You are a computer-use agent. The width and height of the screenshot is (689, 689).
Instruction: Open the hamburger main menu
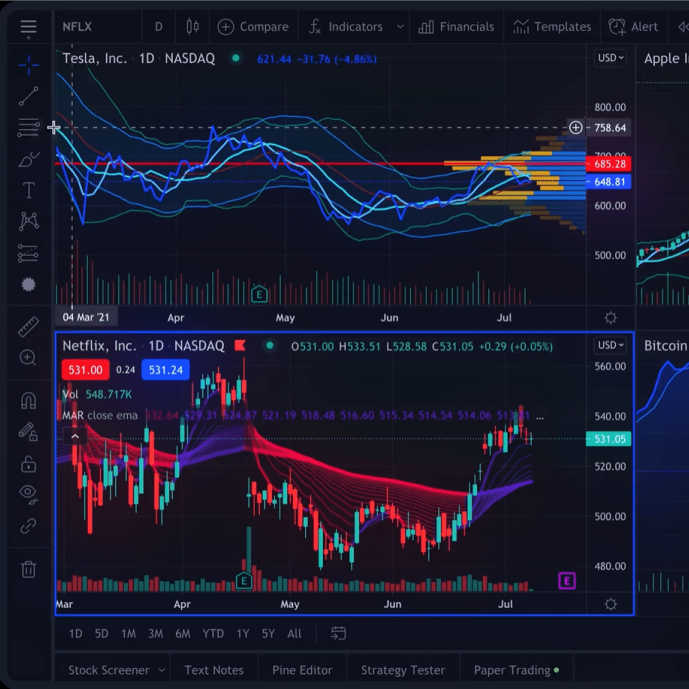(28, 27)
